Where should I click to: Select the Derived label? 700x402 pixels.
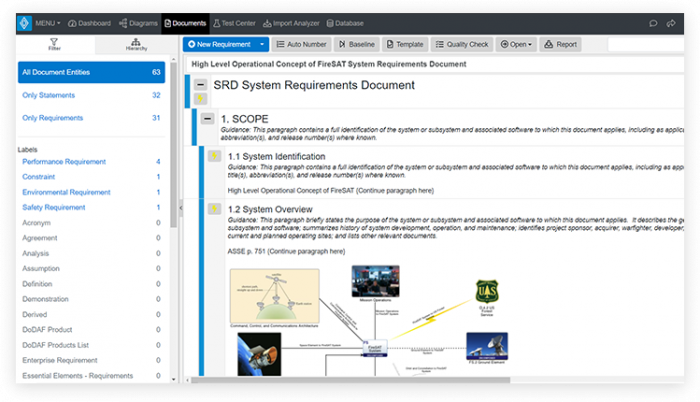pyautogui.click(x=34, y=314)
